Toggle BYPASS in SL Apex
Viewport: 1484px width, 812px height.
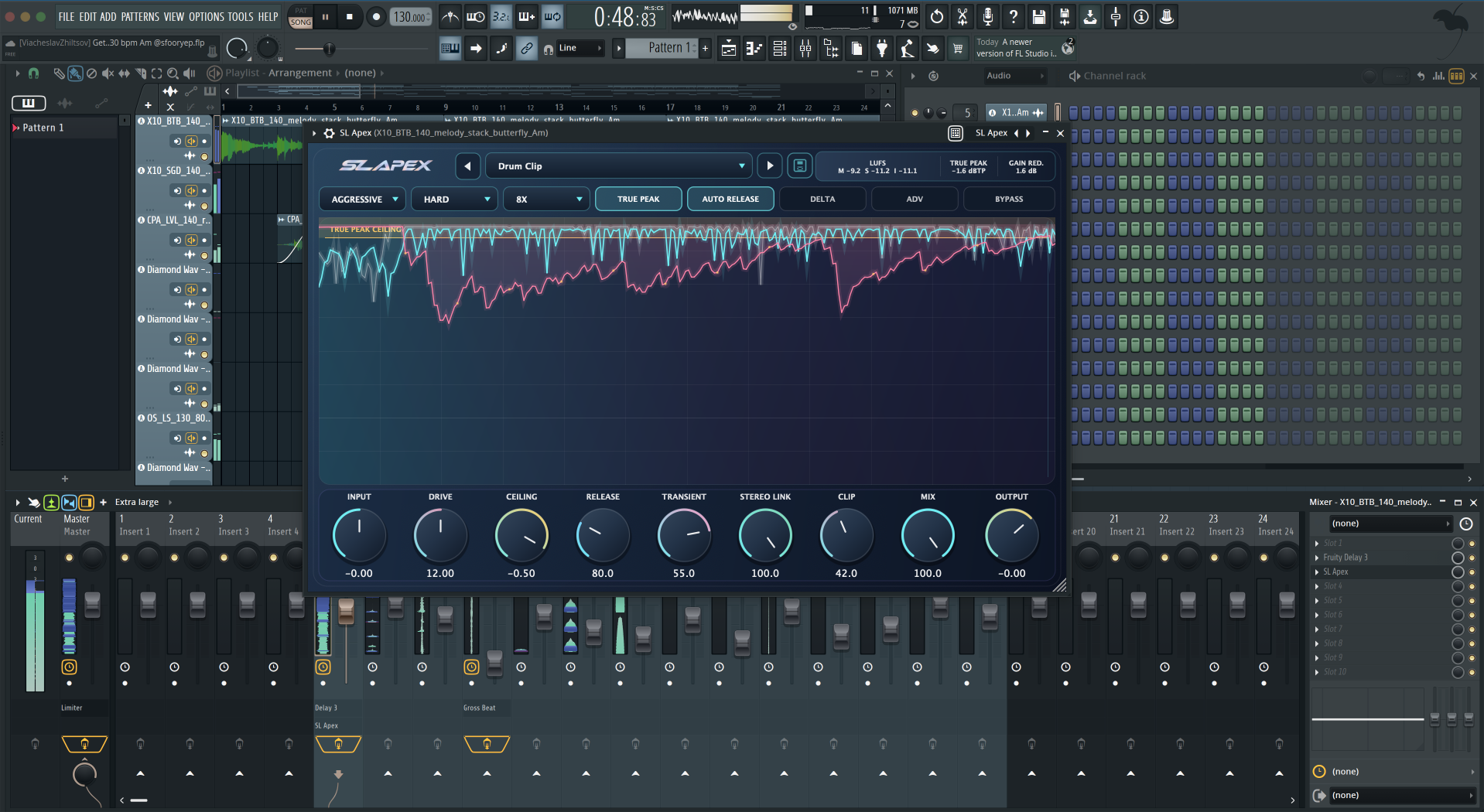click(1009, 199)
